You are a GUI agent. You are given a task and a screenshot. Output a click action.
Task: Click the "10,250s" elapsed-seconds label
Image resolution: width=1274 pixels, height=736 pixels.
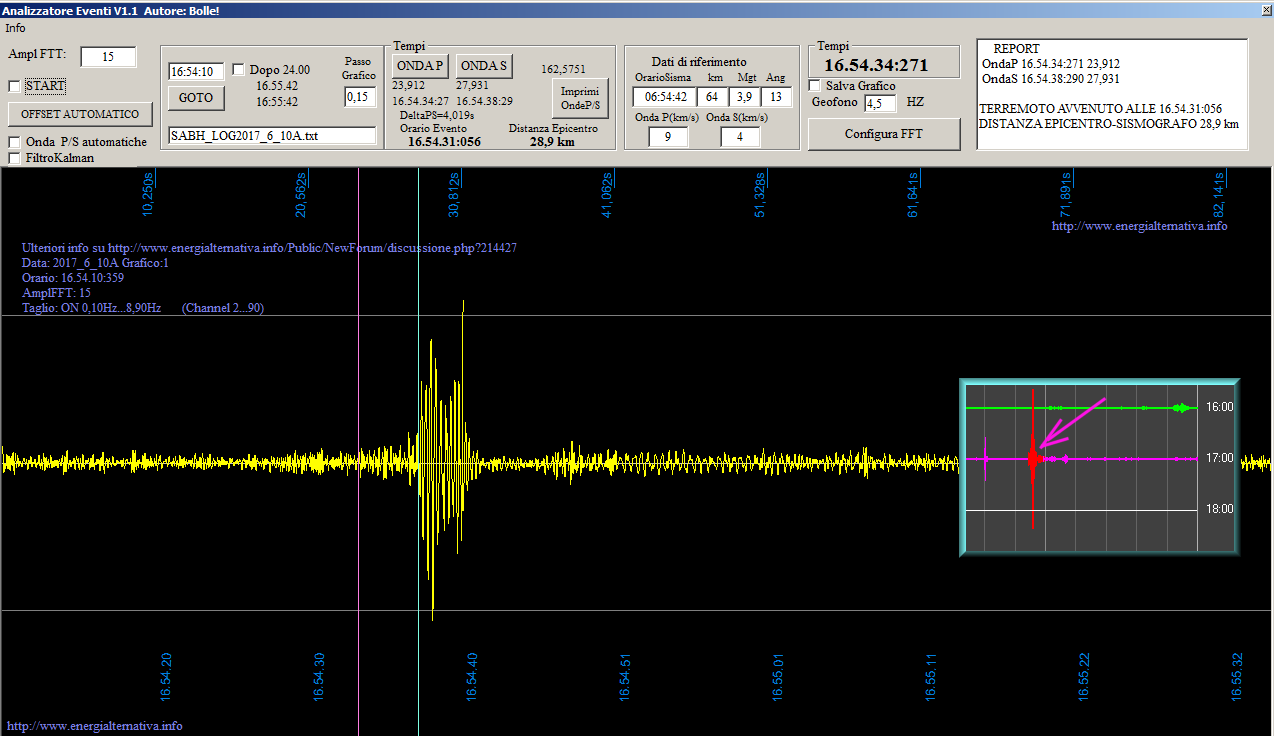click(148, 195)
